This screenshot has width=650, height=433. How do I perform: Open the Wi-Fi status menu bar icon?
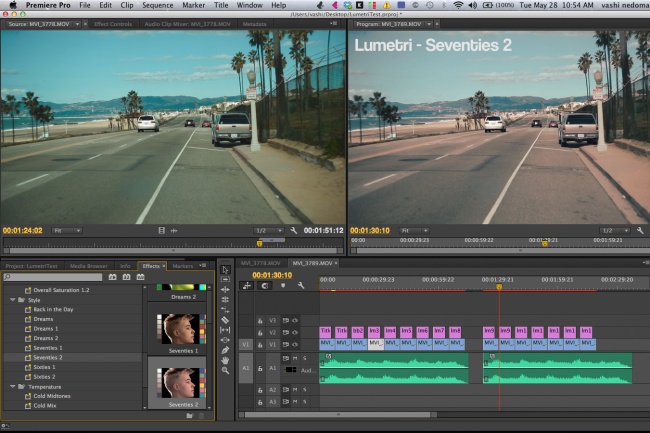pyautogui.click(x=458, y=5)
